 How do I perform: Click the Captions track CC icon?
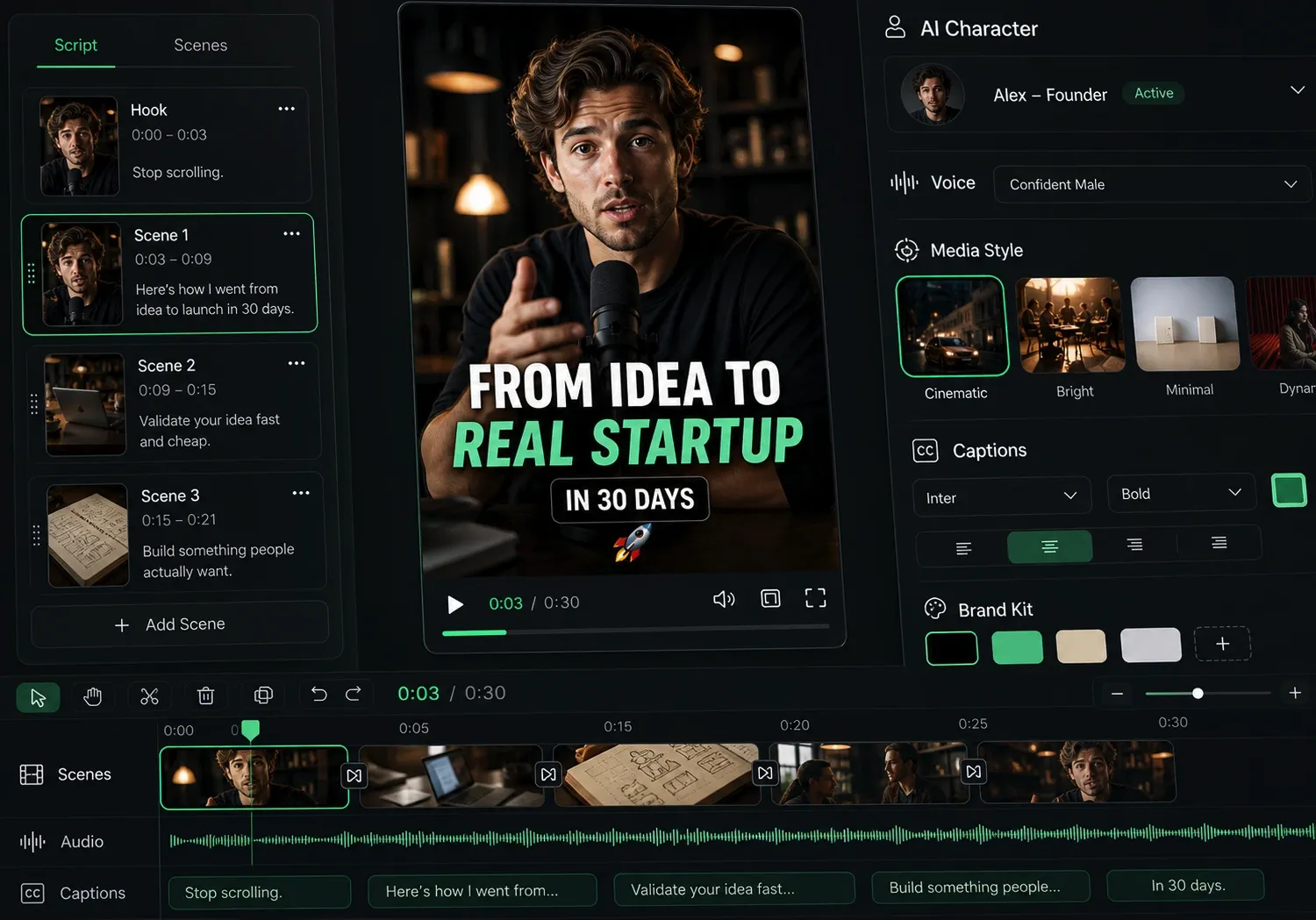pos(32,894)
